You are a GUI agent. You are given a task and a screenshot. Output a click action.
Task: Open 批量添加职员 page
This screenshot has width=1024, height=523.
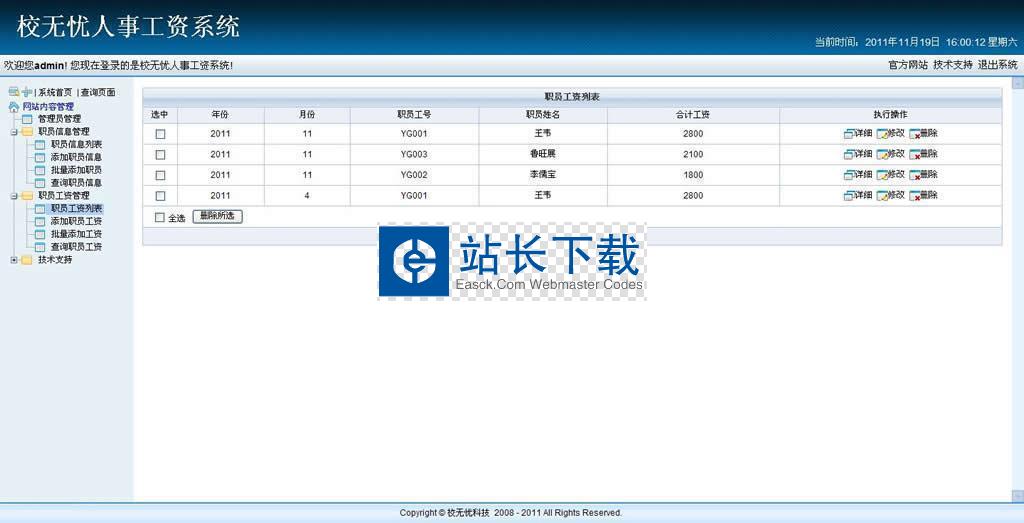pyautogui.click(x=76, y=170)
